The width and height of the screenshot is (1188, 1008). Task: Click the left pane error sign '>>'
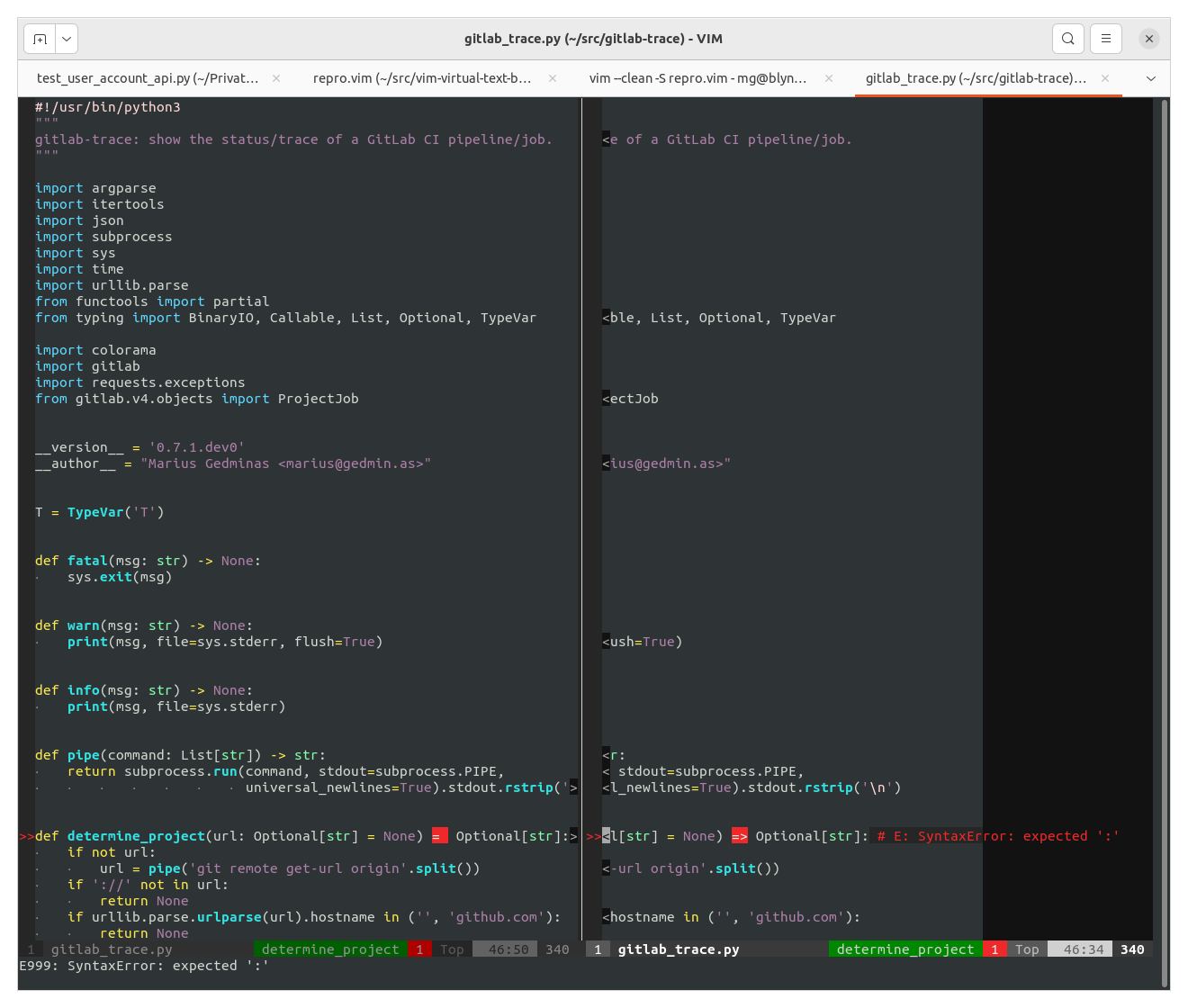[x=27, y=836]
